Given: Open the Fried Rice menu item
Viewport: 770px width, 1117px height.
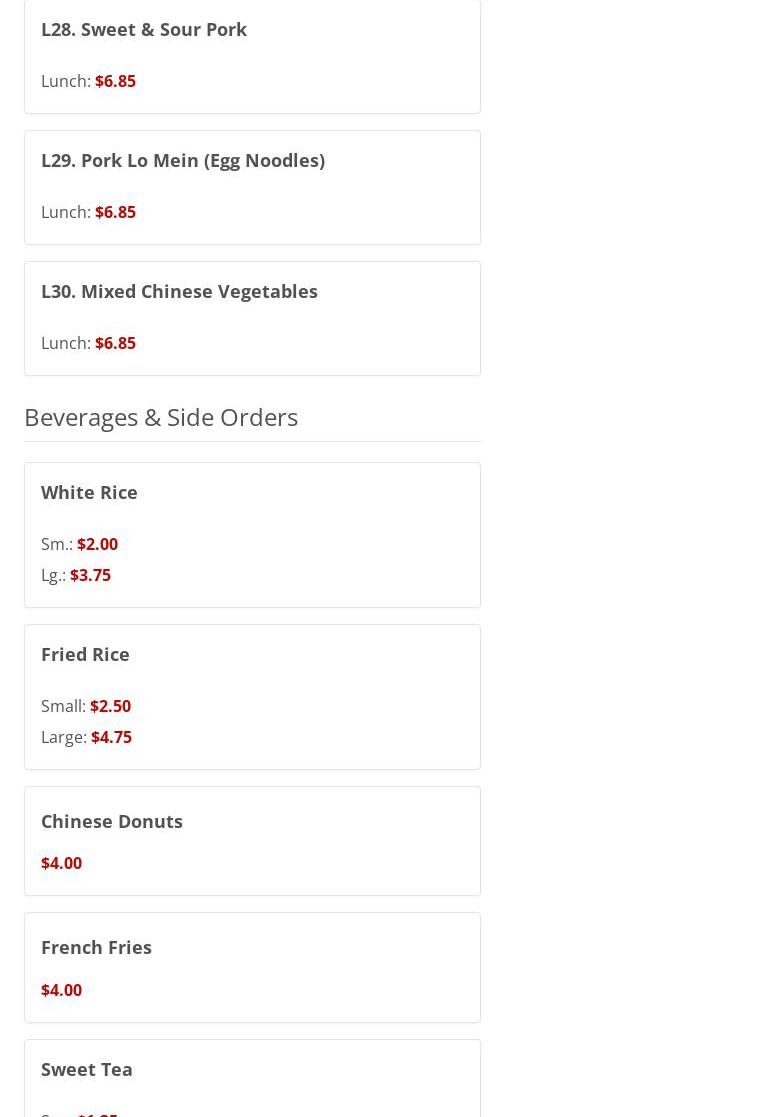Looking at the screenshot, I should pos(85,654).
